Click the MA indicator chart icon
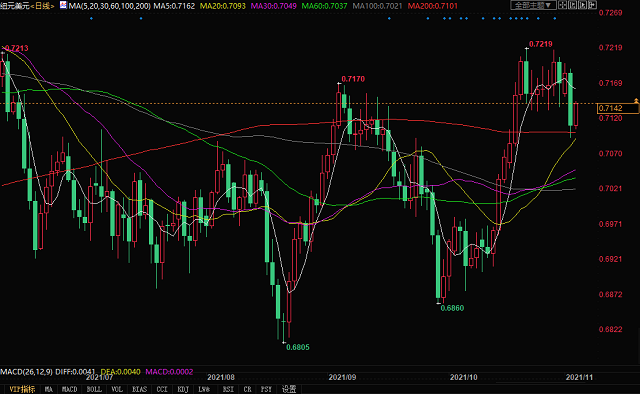This screenshot has width=640, height=394. pyautogui.click(x=63, y=5)
